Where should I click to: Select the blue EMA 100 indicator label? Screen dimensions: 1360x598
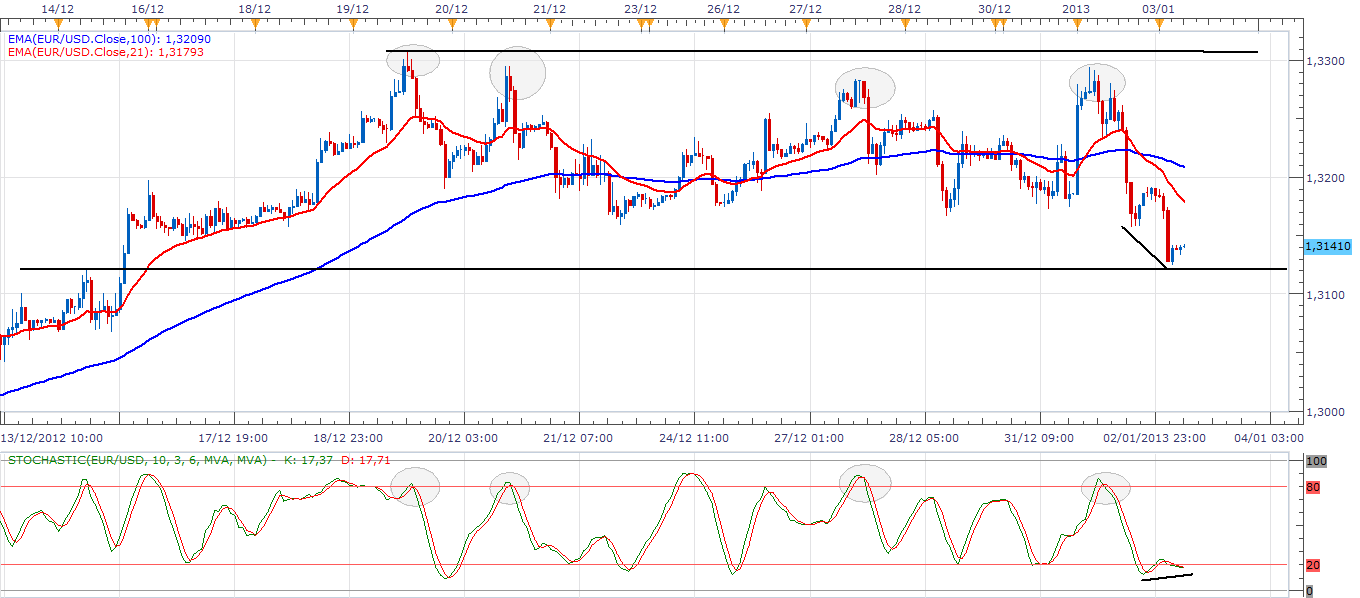106,38
